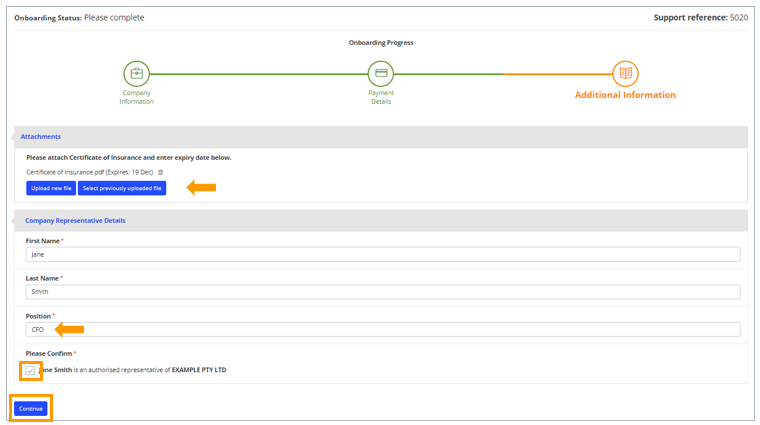The height and width of the screenshot is (425, 760).
Task: Click the orange progress line segment
Action: coord(556,73)
